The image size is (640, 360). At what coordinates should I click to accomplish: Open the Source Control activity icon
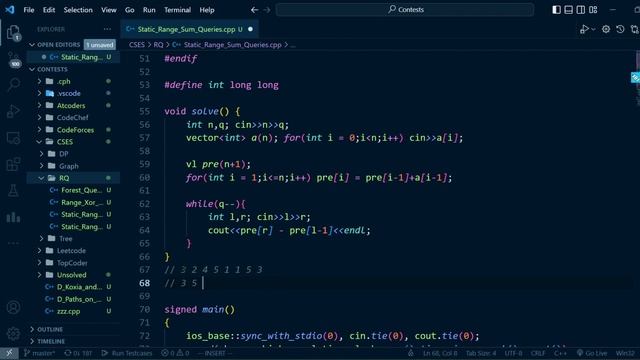(x=13, y=60)
